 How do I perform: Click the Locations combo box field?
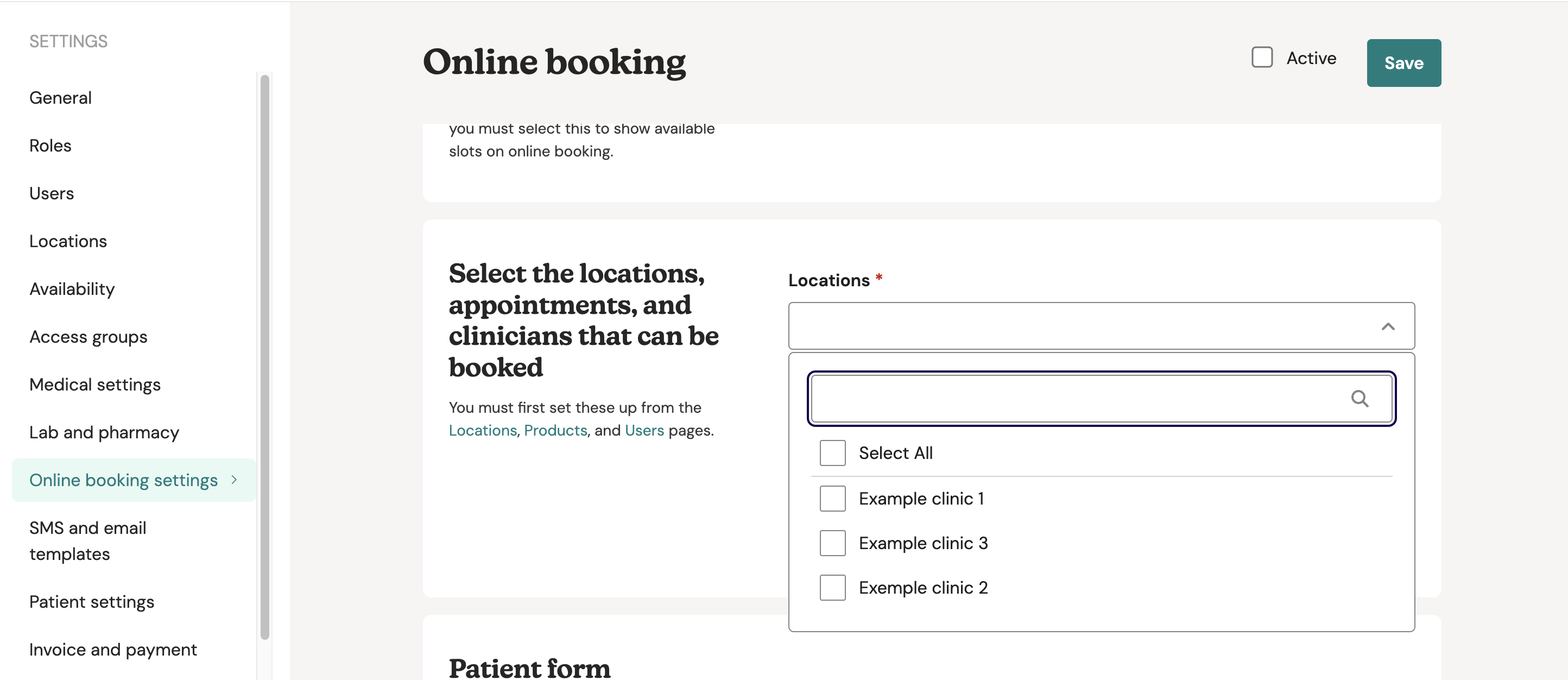click(x=1101, y=326)
